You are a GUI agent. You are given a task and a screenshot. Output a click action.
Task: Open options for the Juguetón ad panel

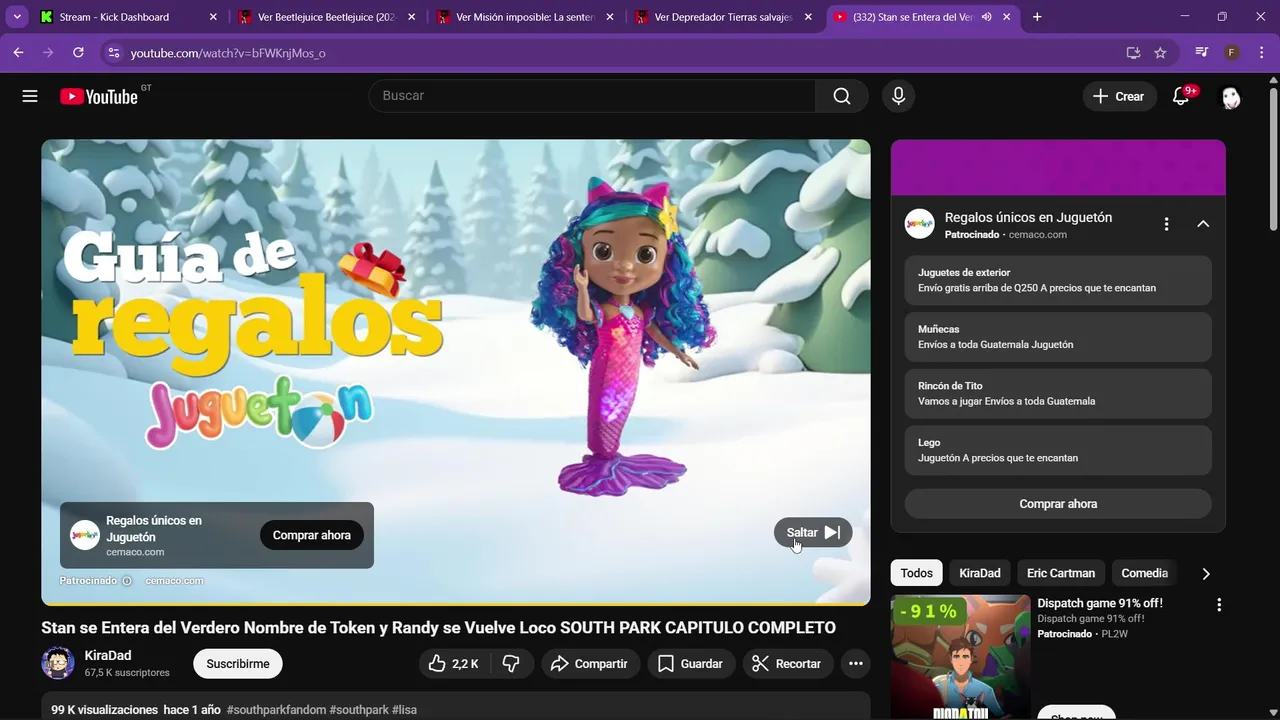tap(1166, 224)
